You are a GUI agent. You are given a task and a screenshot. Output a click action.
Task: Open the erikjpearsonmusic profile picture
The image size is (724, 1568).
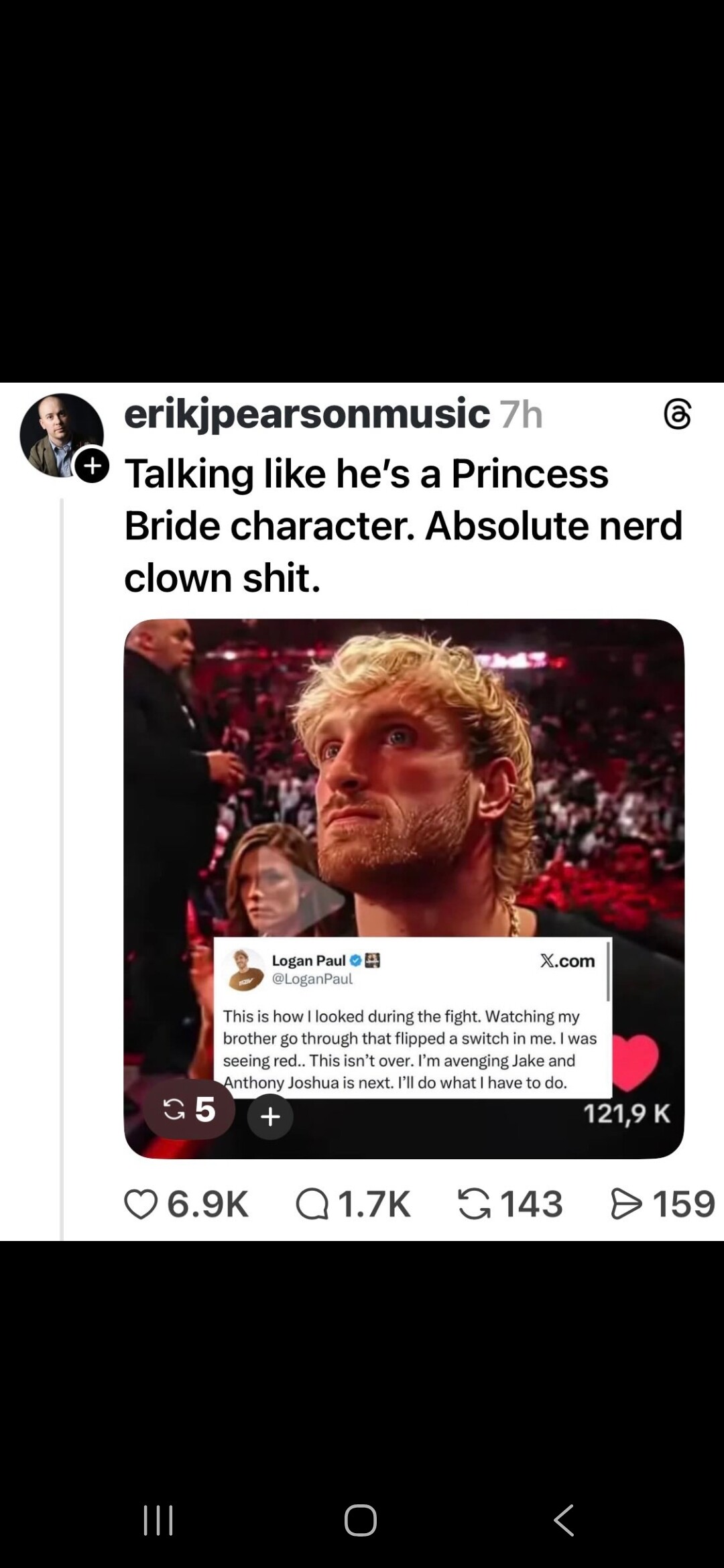[59, 434]
